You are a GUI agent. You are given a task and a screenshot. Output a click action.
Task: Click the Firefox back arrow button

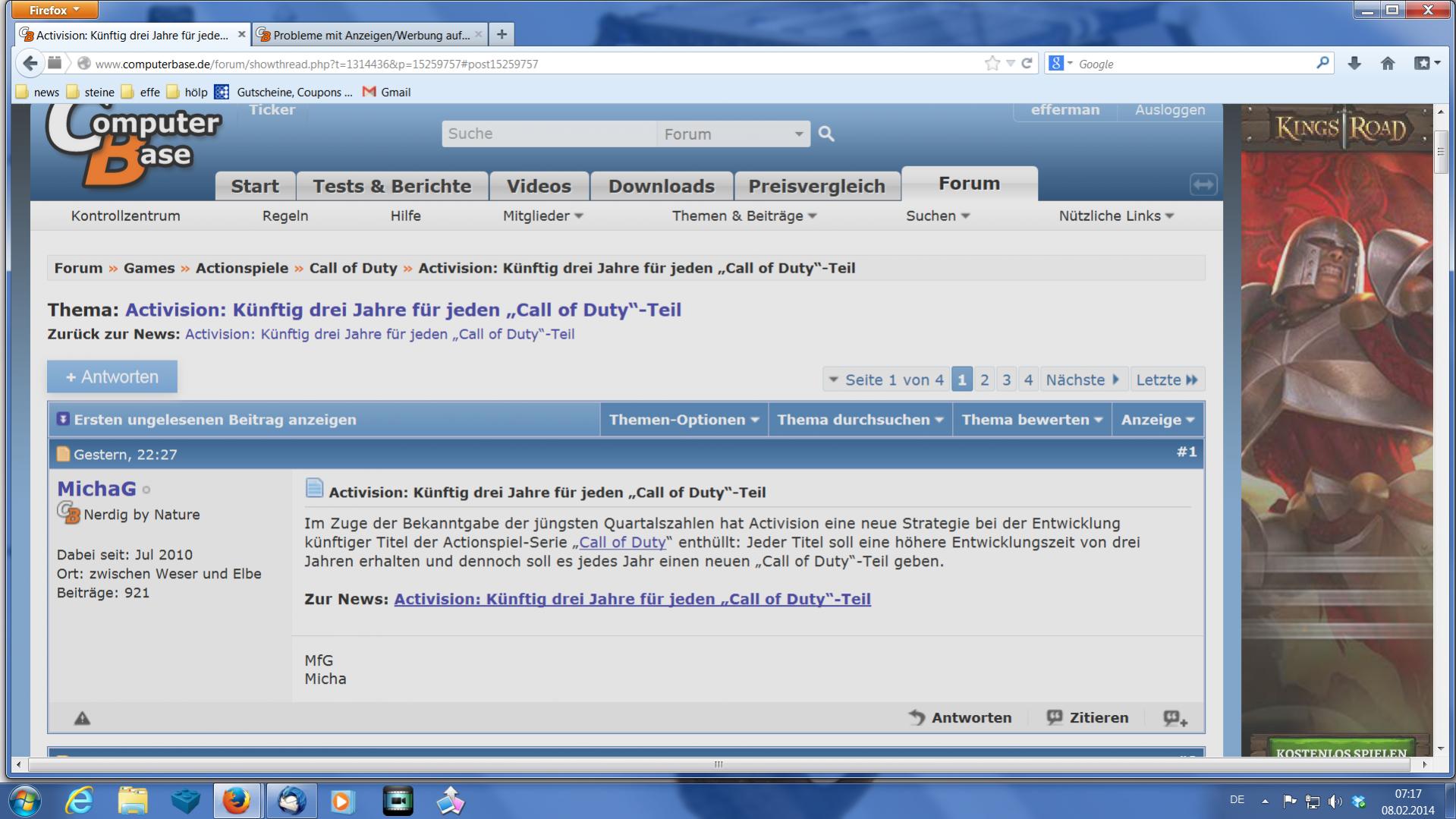tap(30, 64)
